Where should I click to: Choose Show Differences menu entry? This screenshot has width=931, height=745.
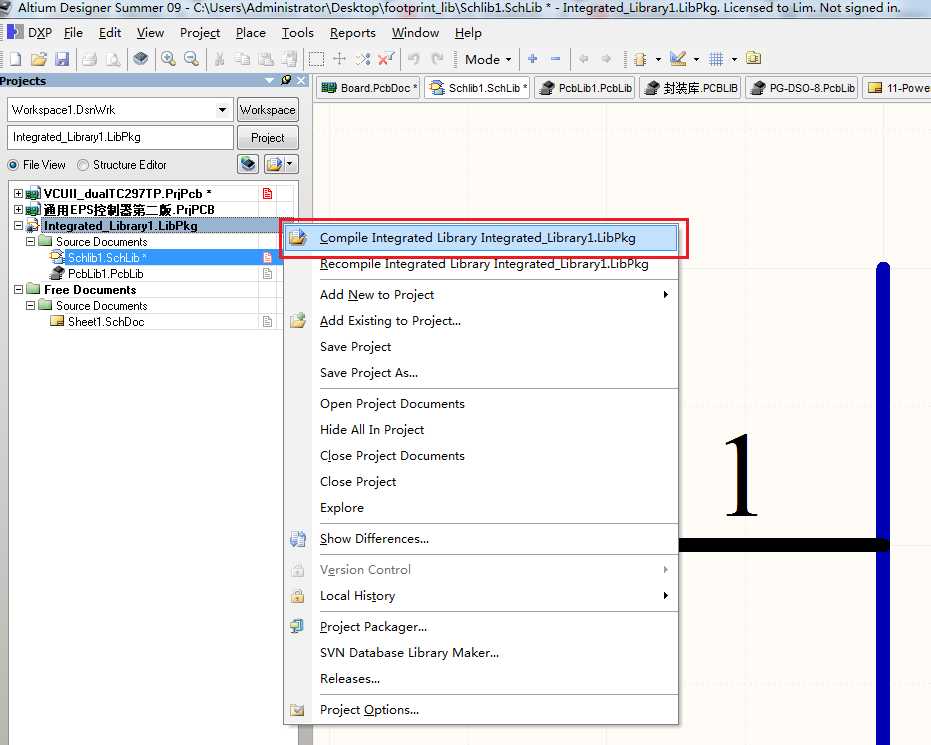pos(482,538)
